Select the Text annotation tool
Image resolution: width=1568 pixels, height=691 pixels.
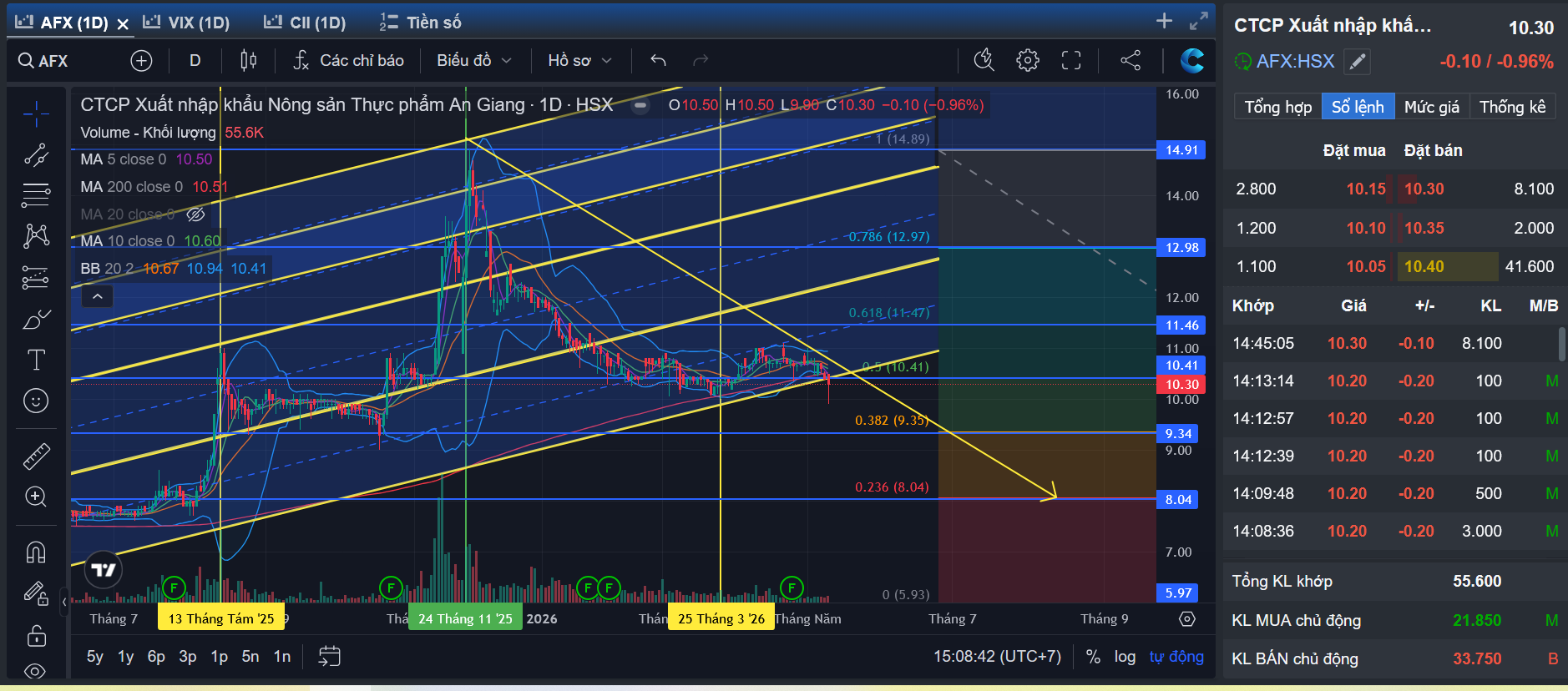pos(36,360)
